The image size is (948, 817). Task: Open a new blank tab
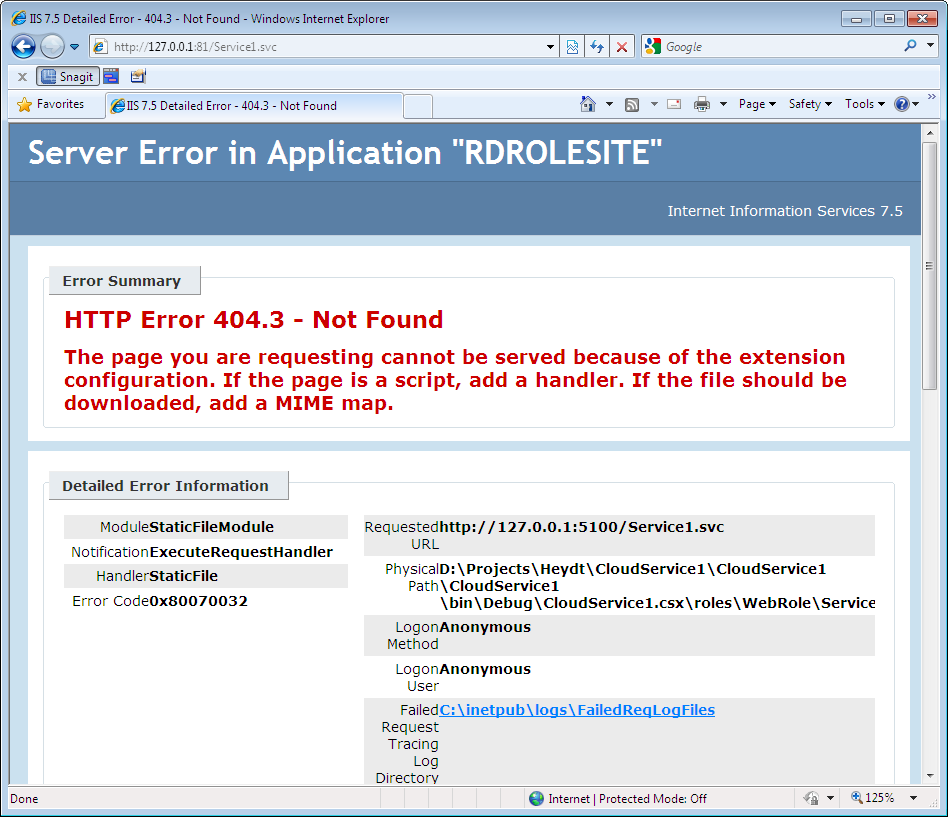pos(418,106)
